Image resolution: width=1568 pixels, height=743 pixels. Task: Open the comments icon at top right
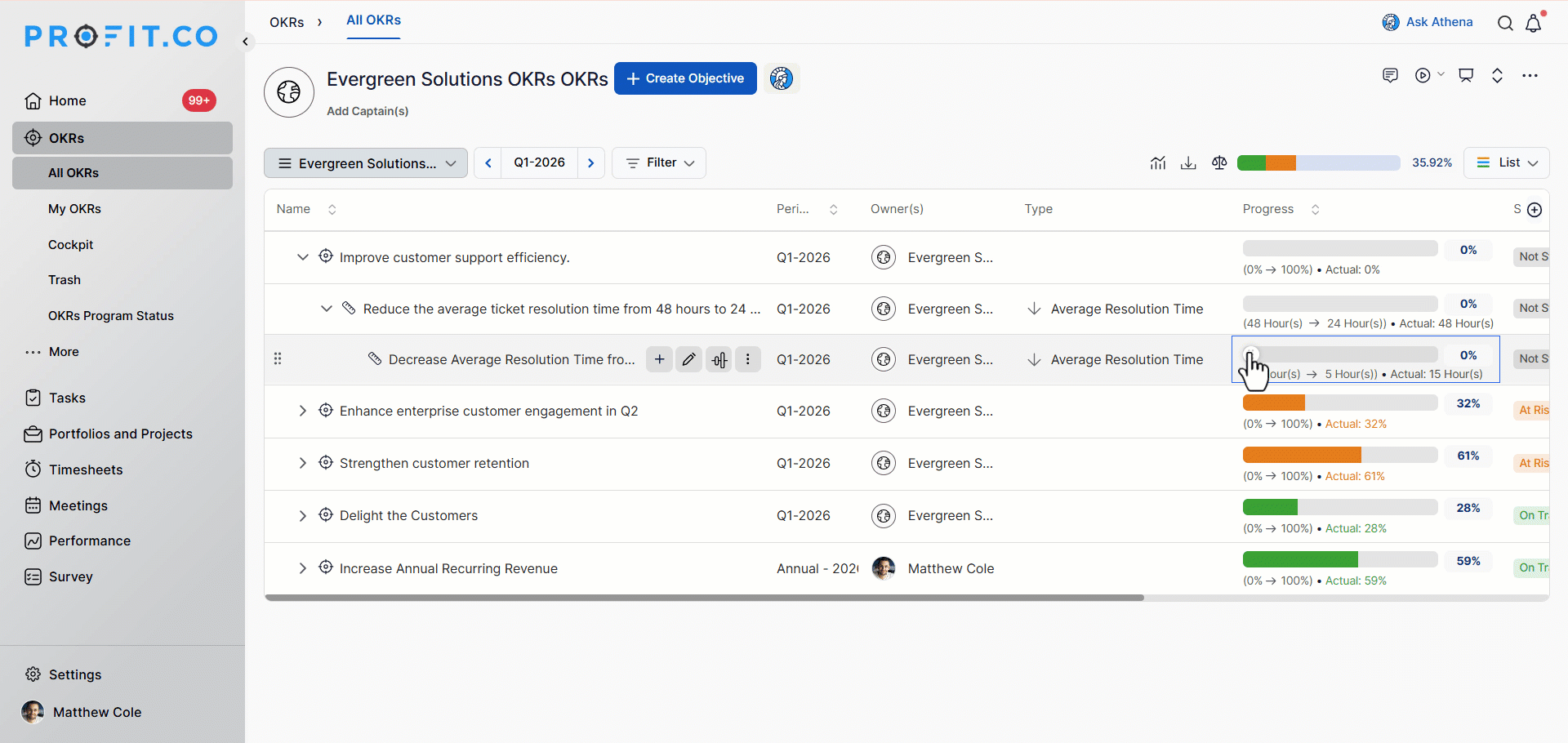click(x=1390, y=75)
